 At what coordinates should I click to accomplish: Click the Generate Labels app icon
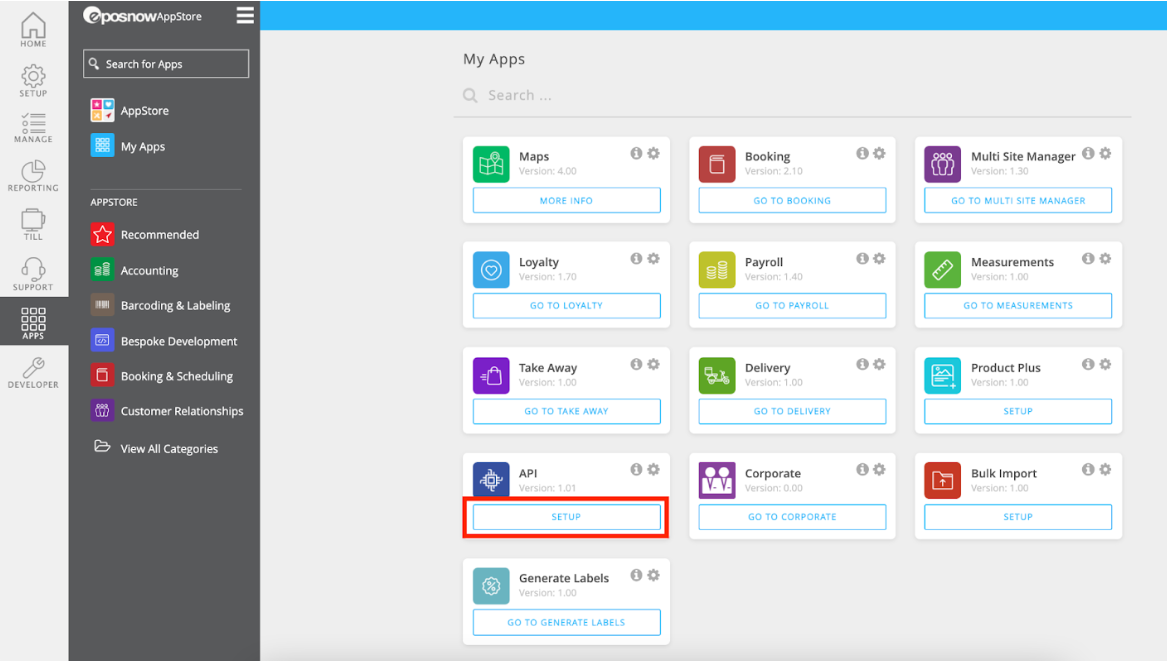[491, 587]
